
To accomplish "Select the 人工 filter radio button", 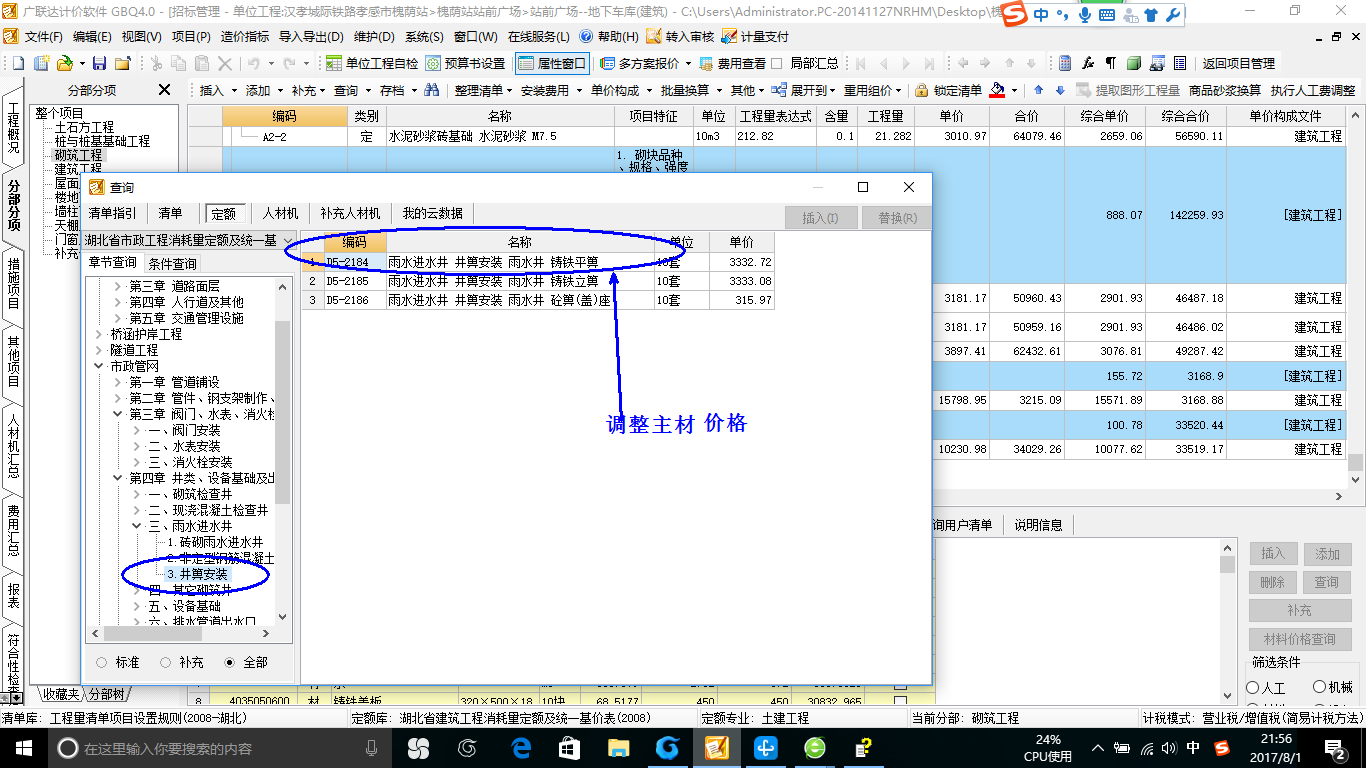I will [x=1252, y=688].
